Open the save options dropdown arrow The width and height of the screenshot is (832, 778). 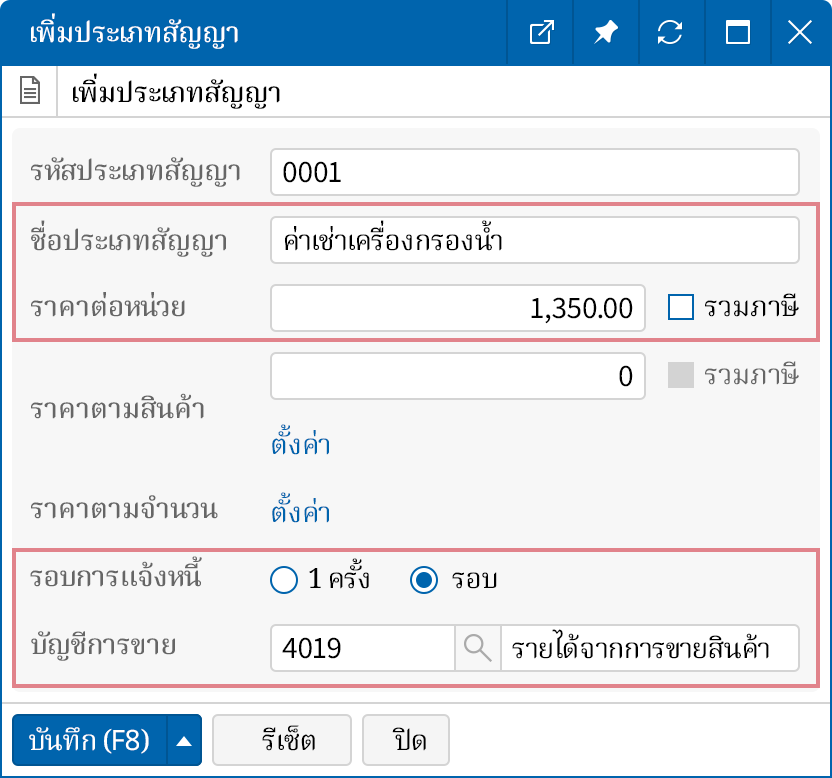(182, 740)
